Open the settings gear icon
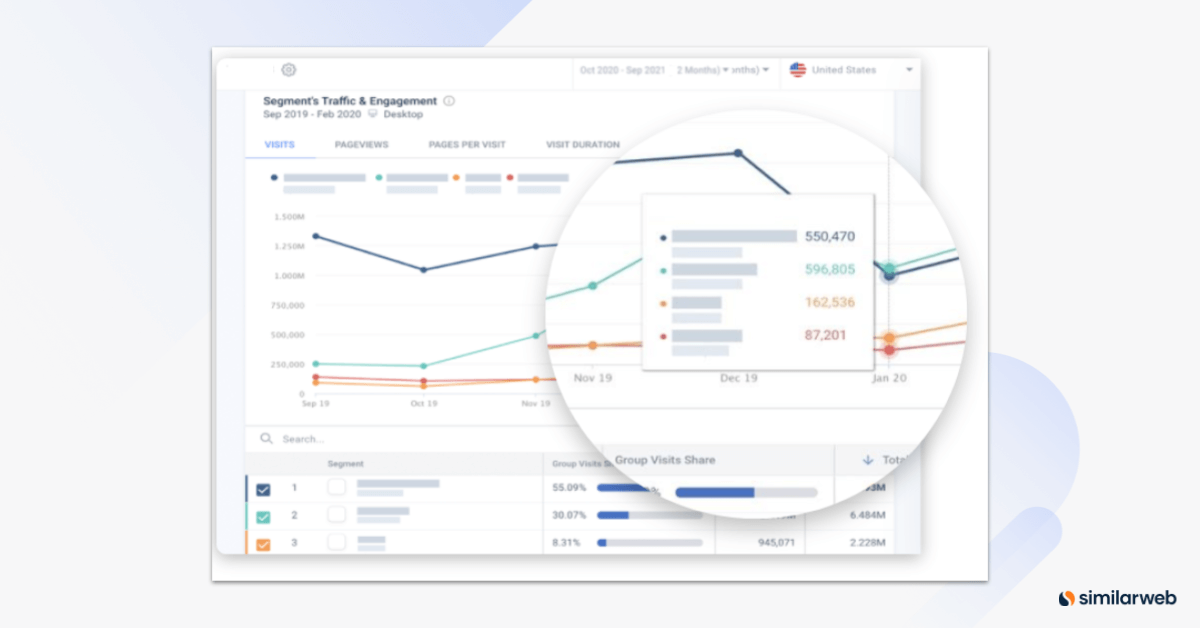Screen dimensions: 1200x628 pos(288,70)
